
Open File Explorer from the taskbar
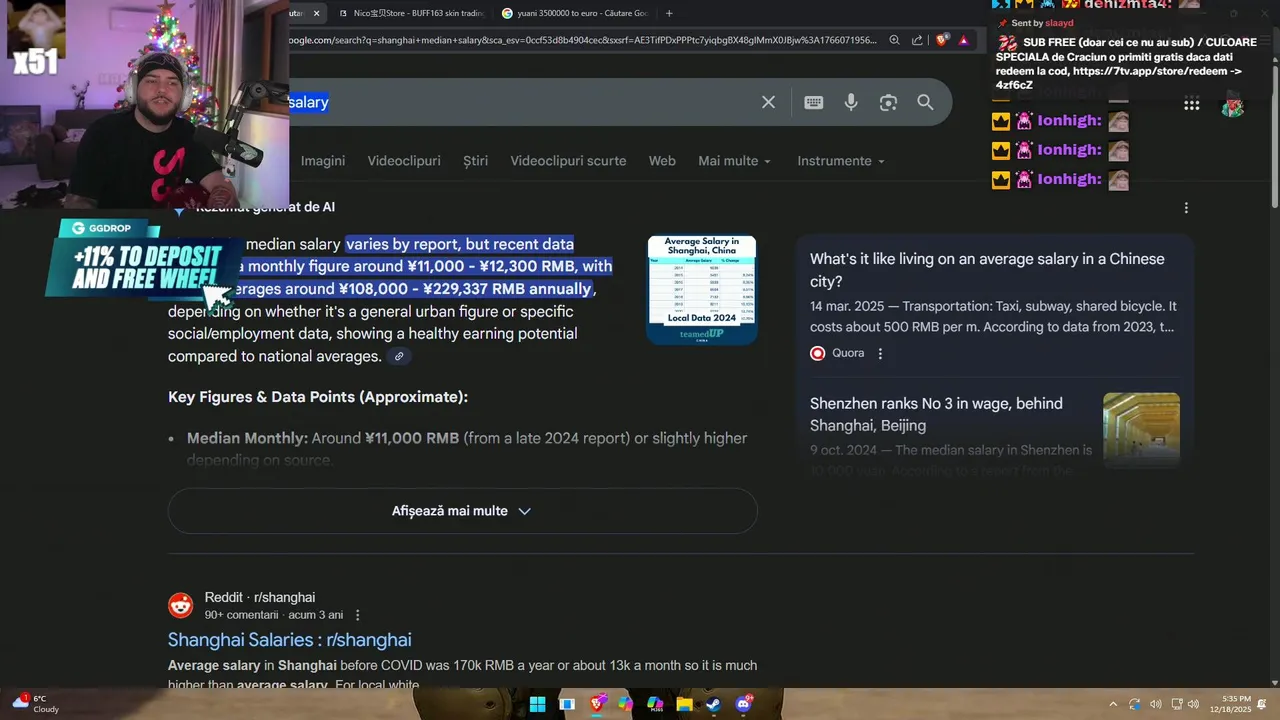pos(684,704)
